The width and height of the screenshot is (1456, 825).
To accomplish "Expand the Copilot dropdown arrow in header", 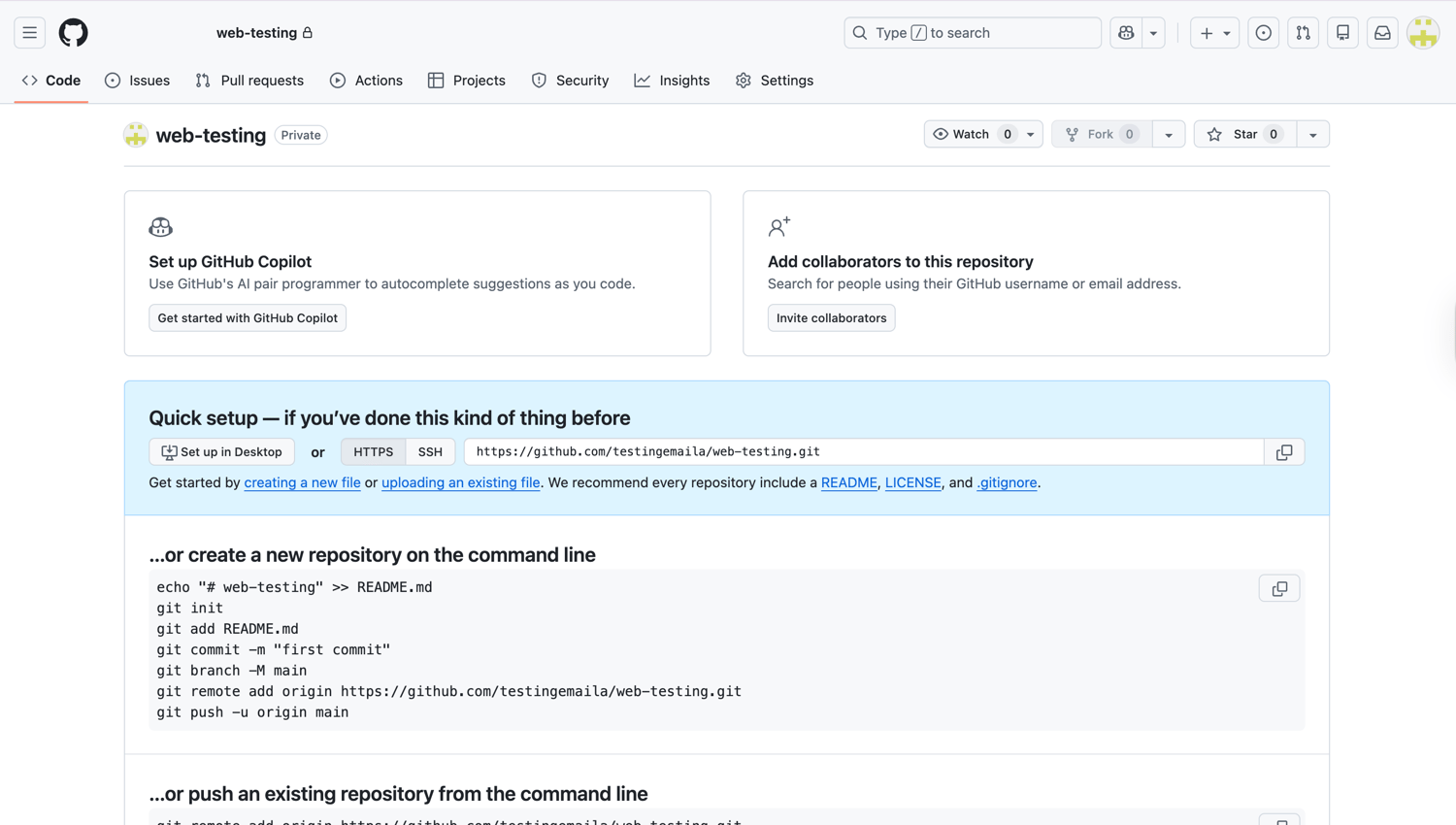I will point(1153,33).
